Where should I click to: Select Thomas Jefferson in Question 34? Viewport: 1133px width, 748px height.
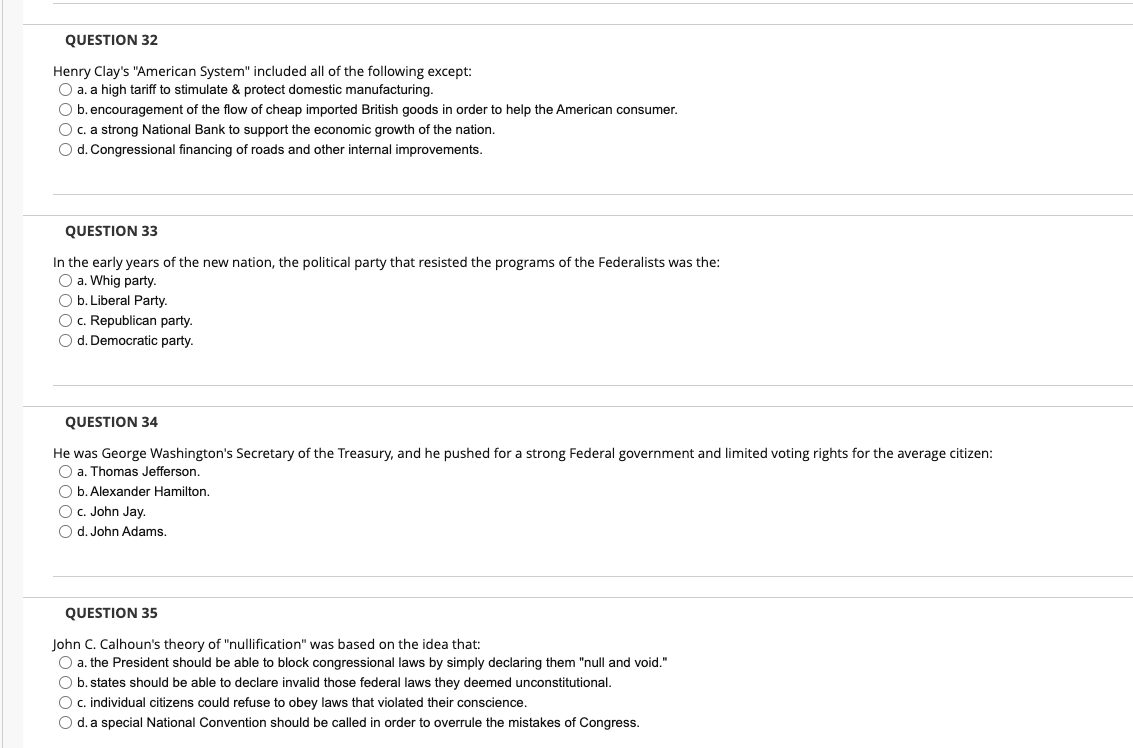[x=65, y=472]
